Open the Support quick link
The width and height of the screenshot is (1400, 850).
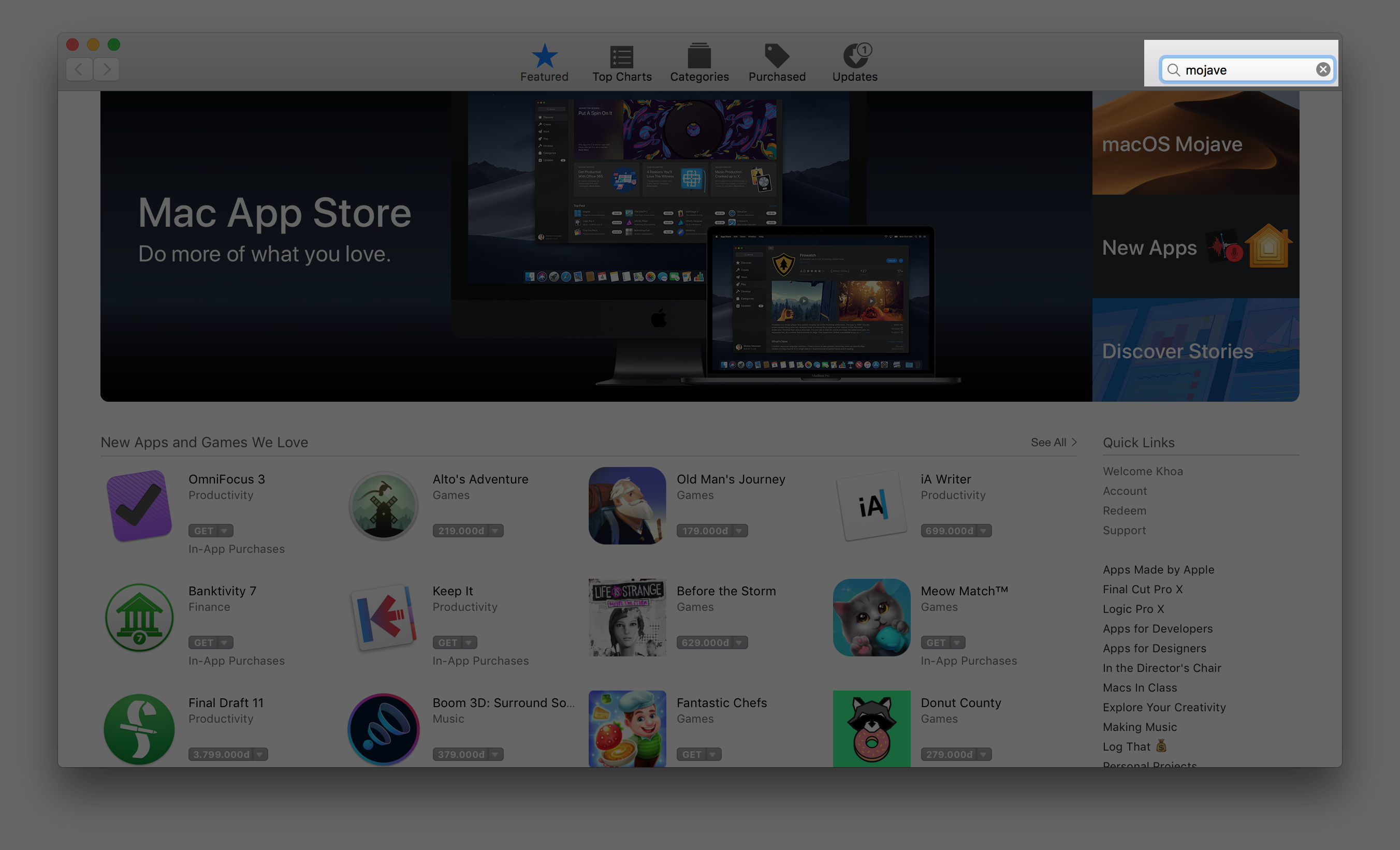tap(1124, 530)
